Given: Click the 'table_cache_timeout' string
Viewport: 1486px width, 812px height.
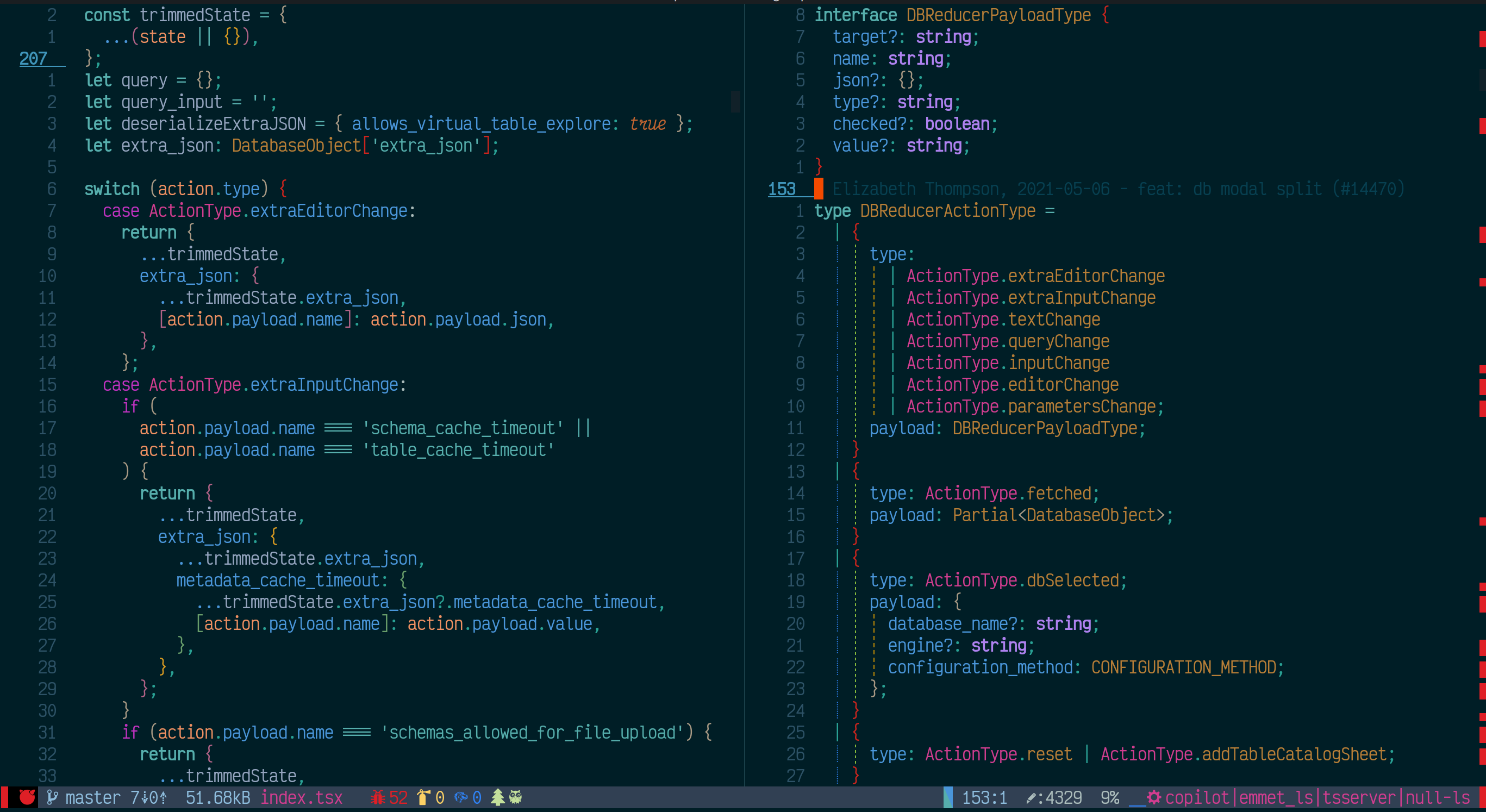Looking at the screenshot, I should tap(458, 450).
